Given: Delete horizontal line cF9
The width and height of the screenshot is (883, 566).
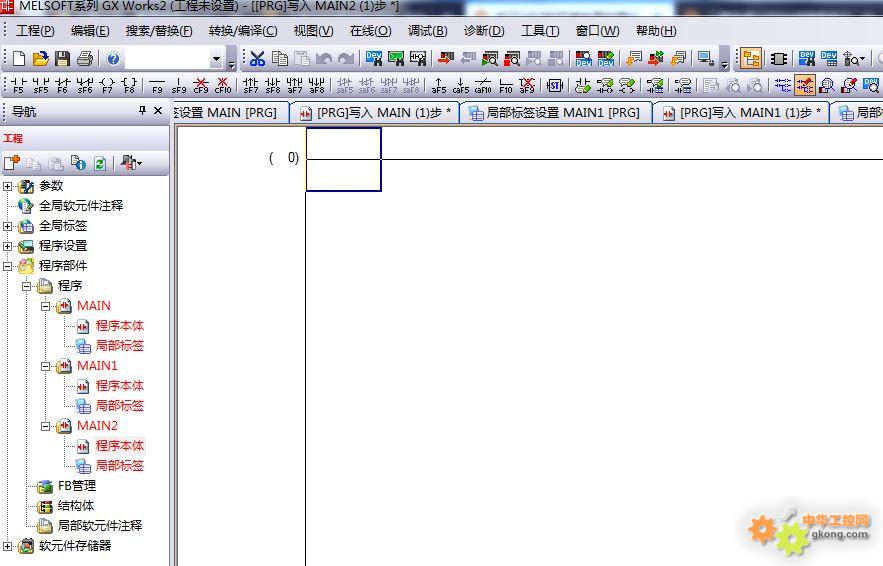Looking at the screenshot, I should click(201, 85).
